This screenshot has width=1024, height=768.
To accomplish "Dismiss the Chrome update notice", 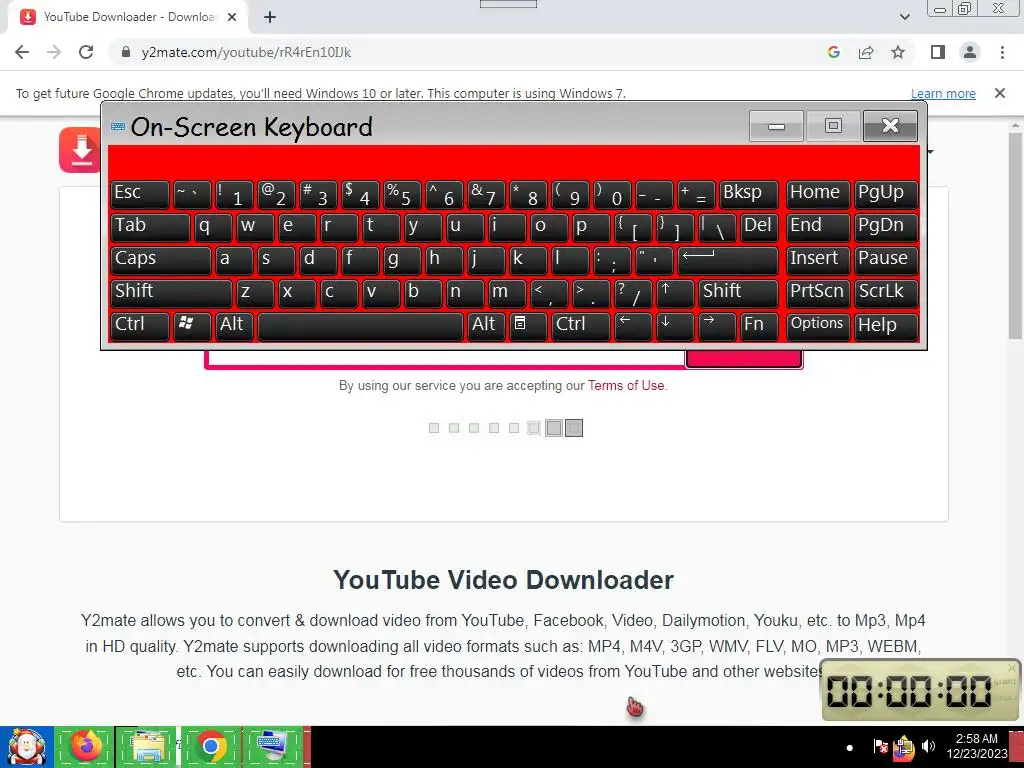I will [1000, 93].
